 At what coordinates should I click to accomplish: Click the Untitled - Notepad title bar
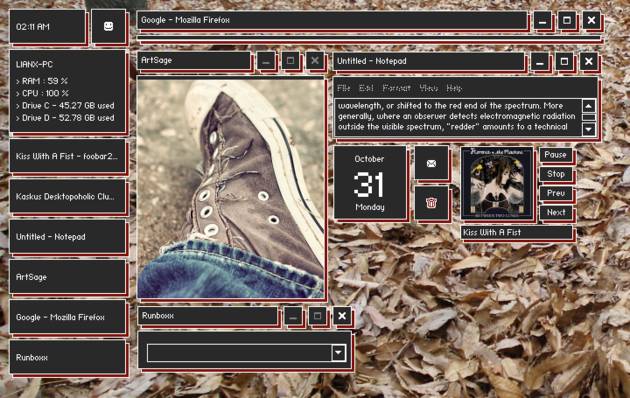pos(429,61)
